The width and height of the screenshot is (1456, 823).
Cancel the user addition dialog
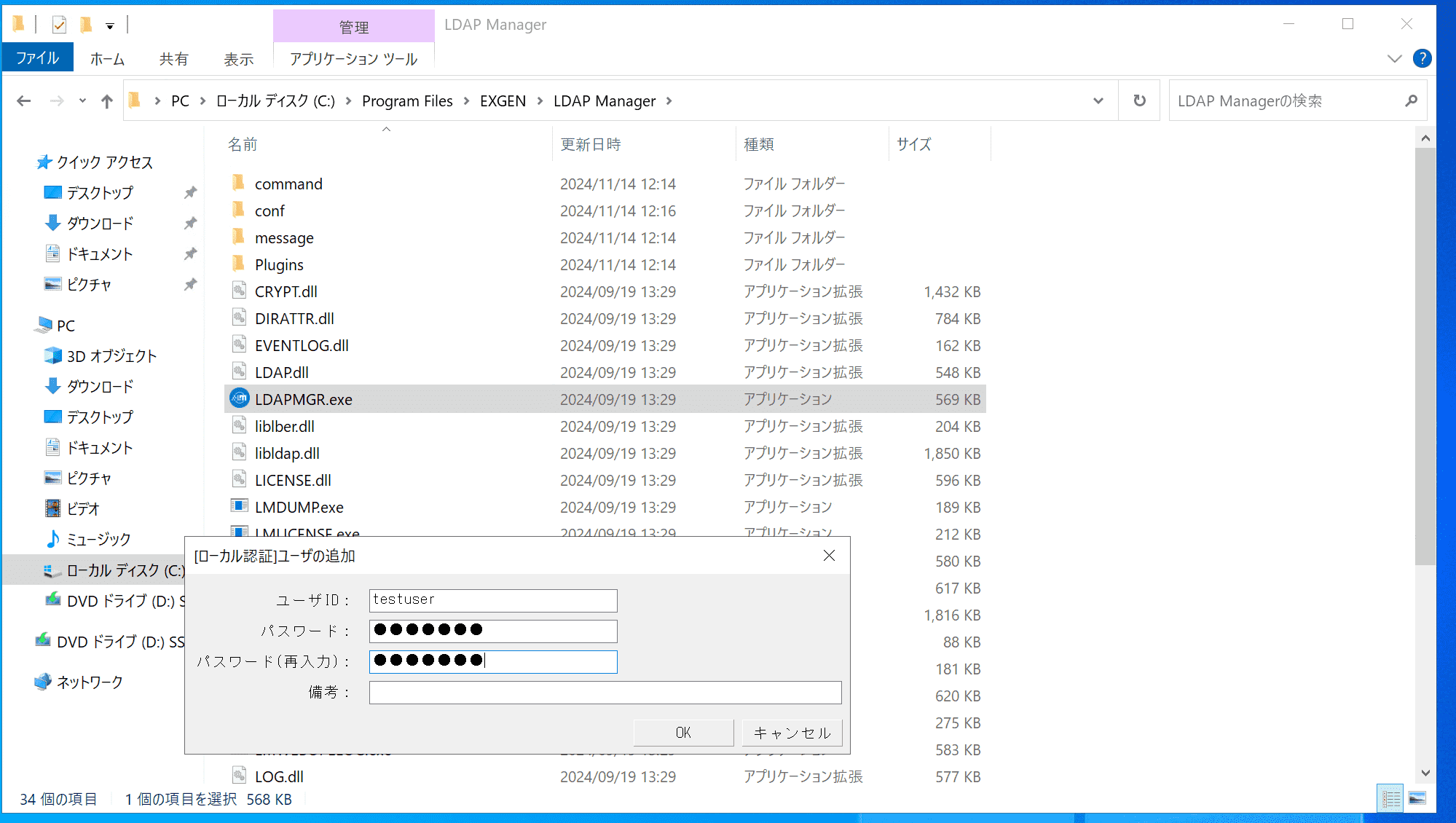[791, 732]
